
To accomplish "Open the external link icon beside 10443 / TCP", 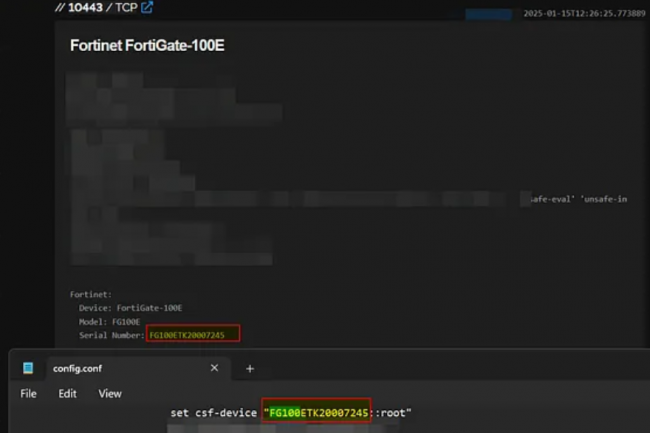I will (x=147, y=8).
